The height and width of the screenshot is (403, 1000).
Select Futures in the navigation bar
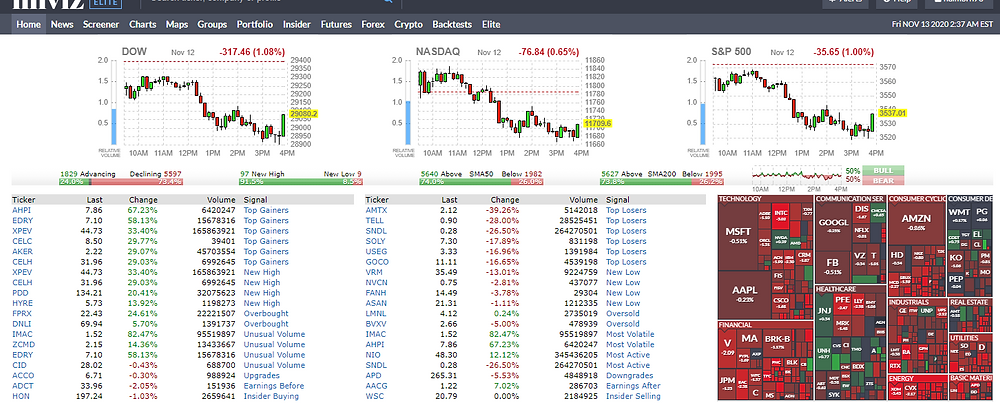336,24
